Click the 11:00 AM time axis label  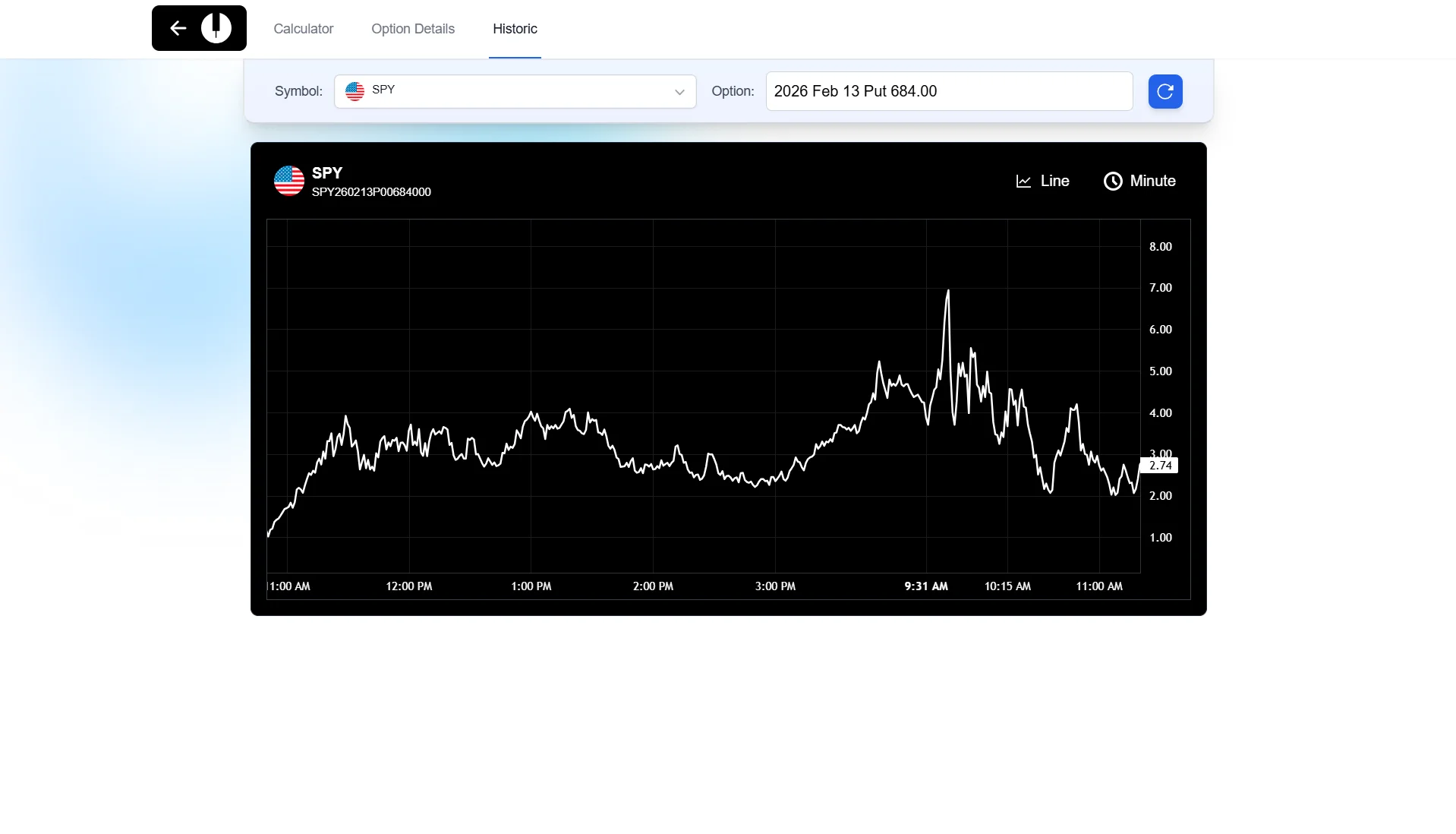(x=1099, y=586)
